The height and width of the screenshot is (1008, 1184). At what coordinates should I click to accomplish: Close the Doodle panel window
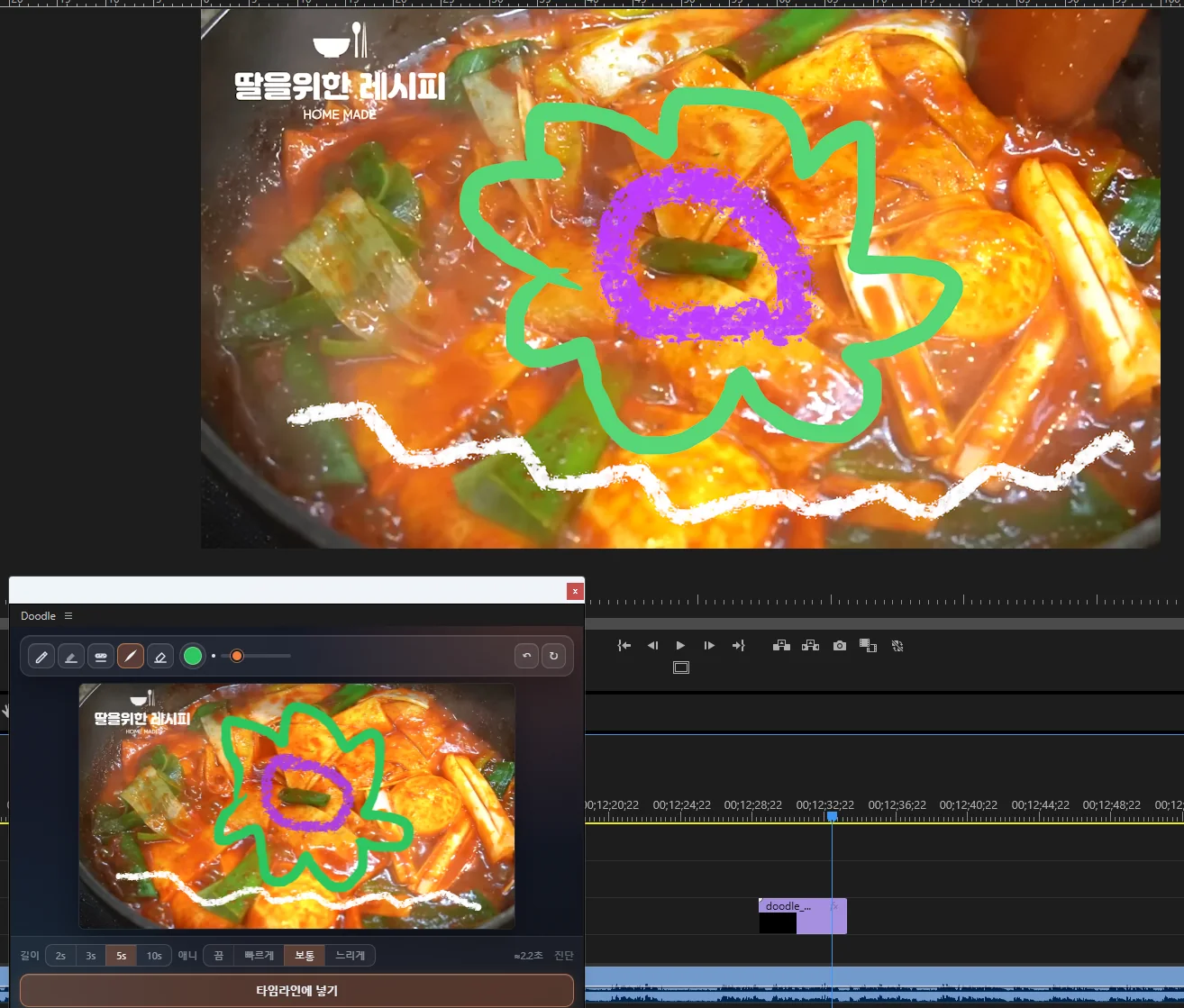(x=575, y=591)
